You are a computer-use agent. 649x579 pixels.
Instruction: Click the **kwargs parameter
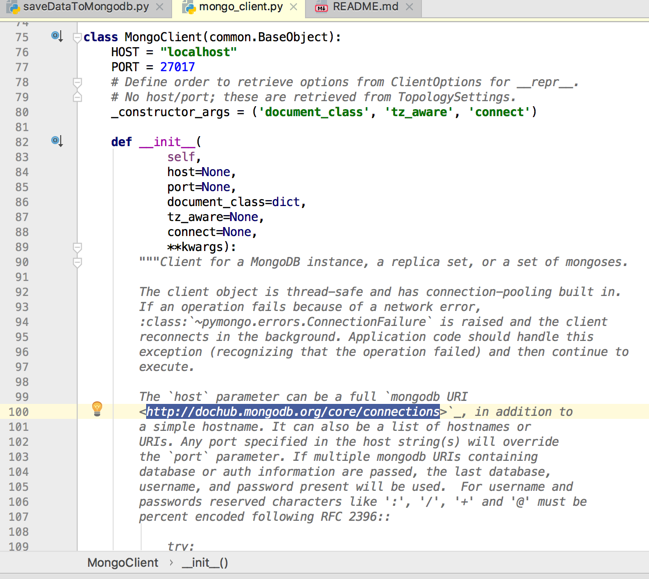pyautogui.click(x=195, y=247)
